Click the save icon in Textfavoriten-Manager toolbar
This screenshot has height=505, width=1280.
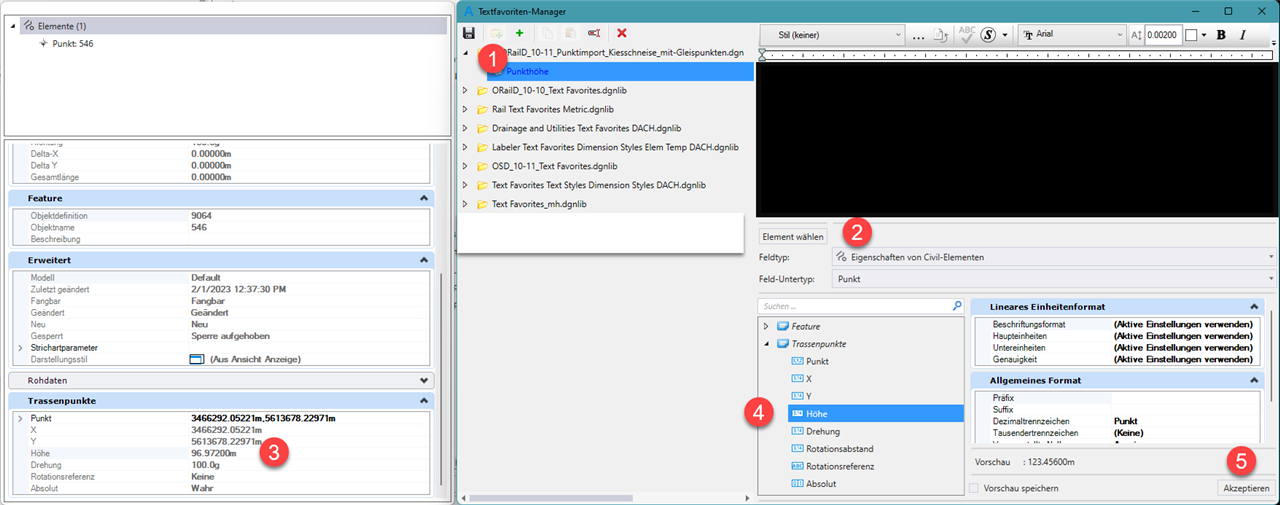click(468, 34)
